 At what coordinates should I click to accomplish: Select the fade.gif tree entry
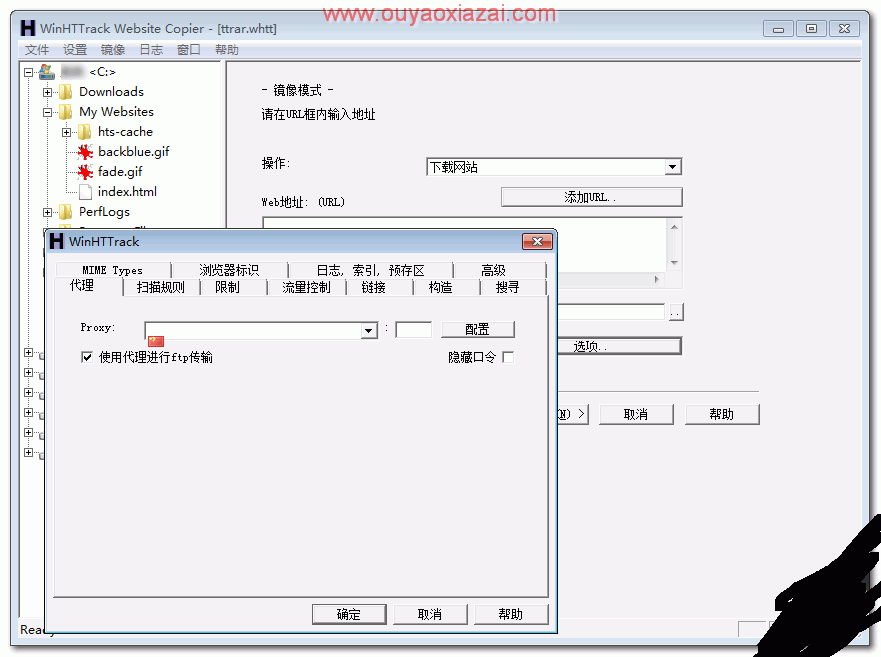120,171
